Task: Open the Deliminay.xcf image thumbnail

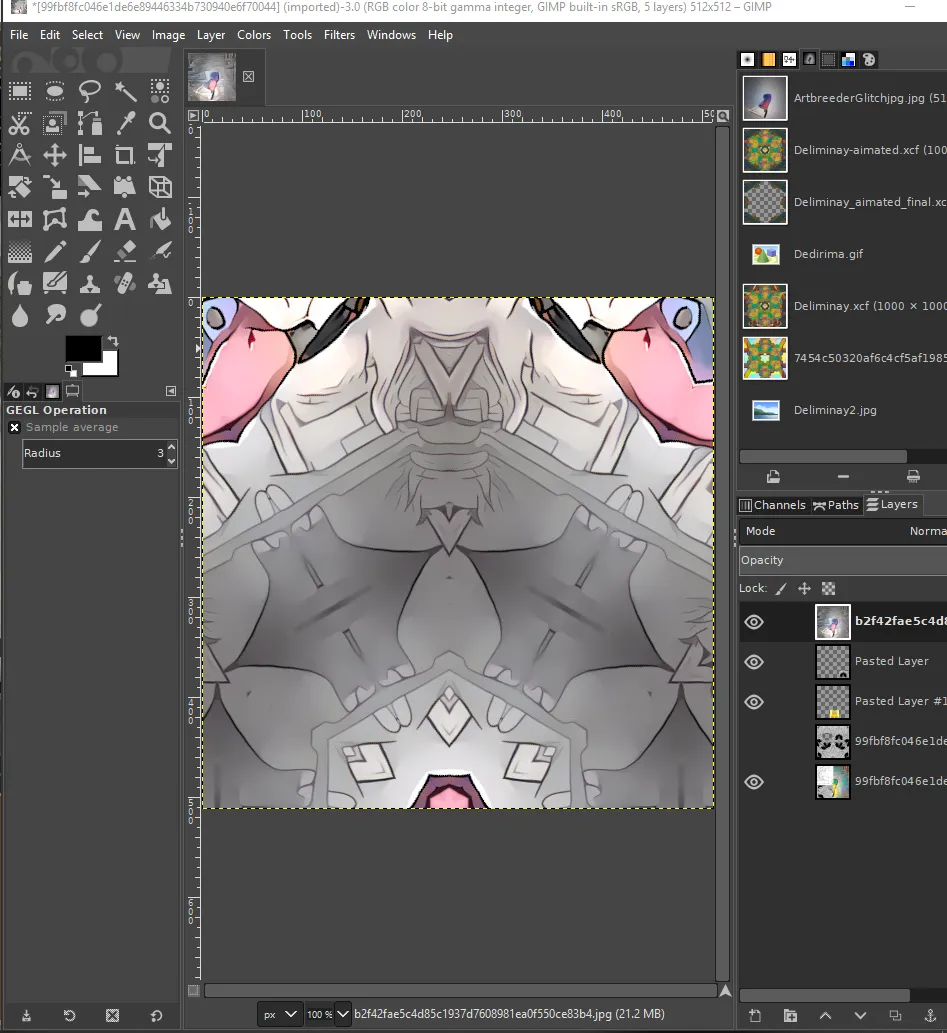Action: [765, 306]
